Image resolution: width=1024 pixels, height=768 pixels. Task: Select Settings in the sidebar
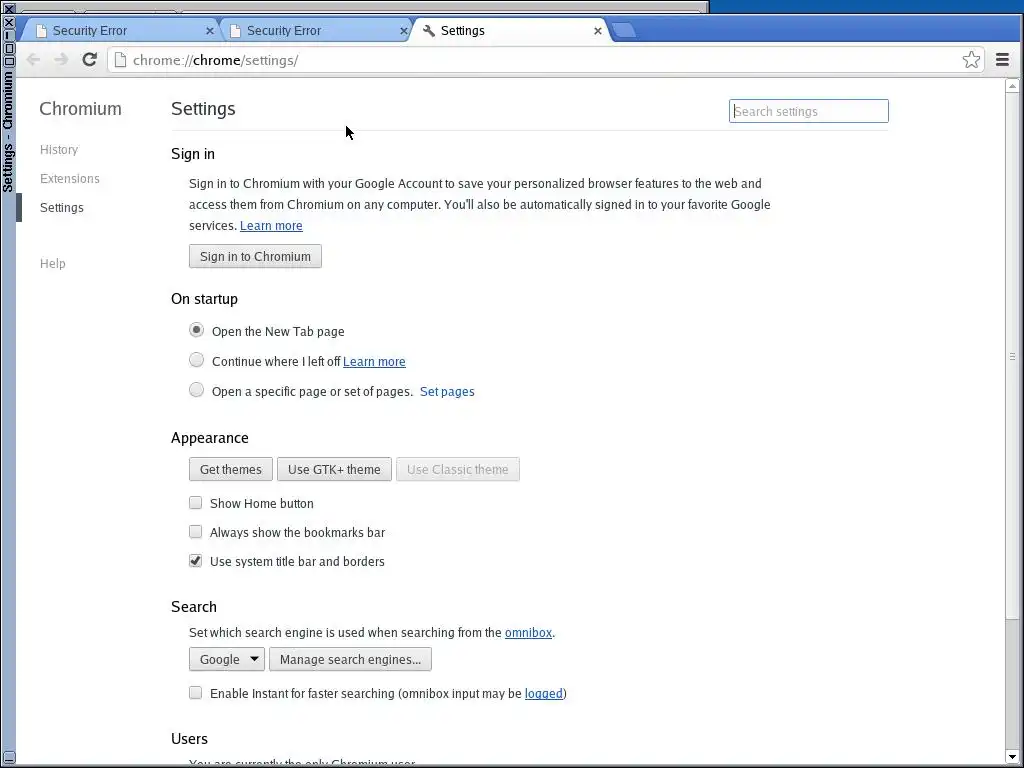61,208
